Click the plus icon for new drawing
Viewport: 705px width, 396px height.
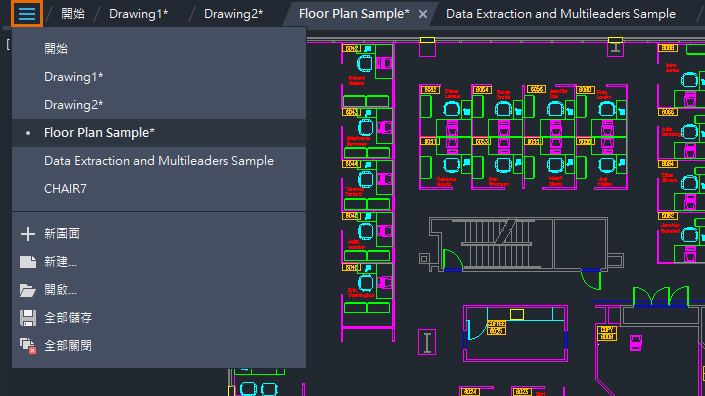(28, 234)
